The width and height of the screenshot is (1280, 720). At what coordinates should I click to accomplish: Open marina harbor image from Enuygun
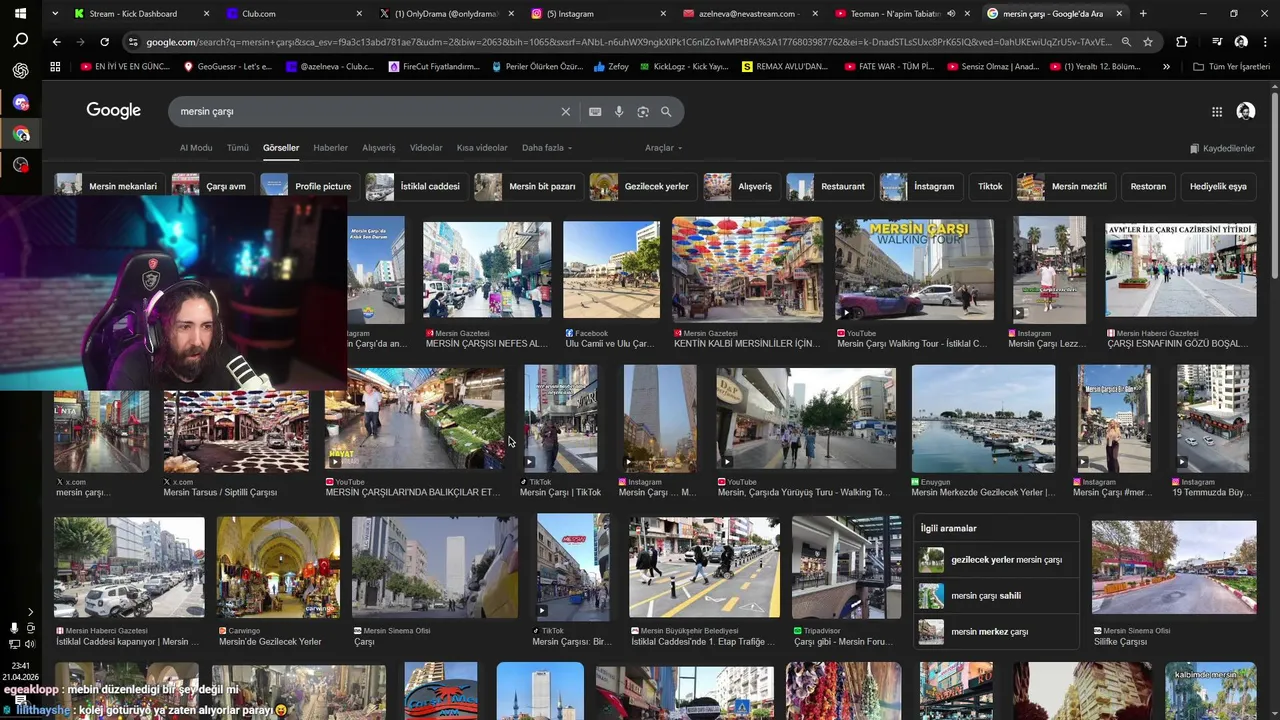tap(983, 419)
